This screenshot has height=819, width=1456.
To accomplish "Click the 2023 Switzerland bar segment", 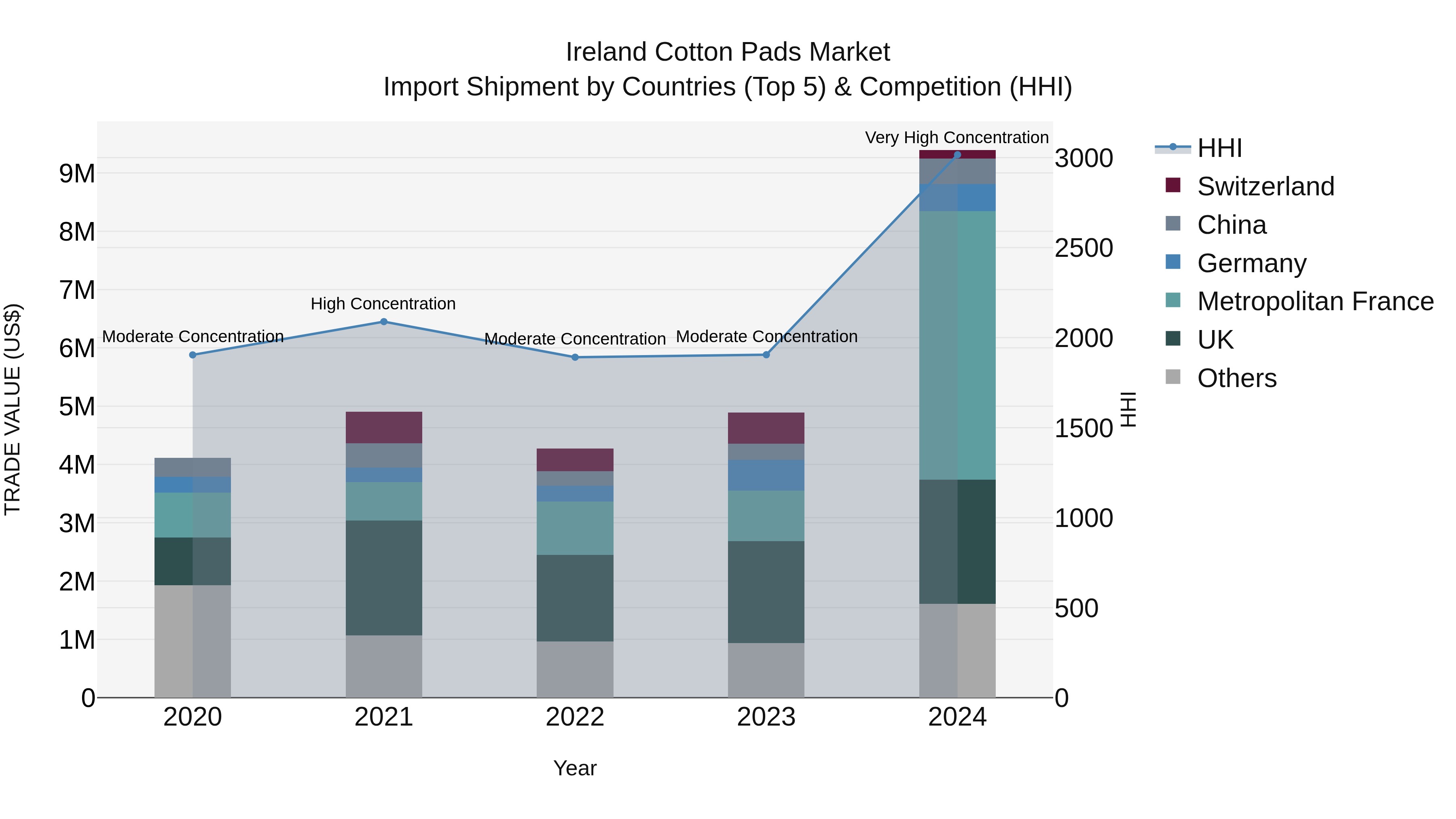I will pyautogui.click(x=766, y=428).
